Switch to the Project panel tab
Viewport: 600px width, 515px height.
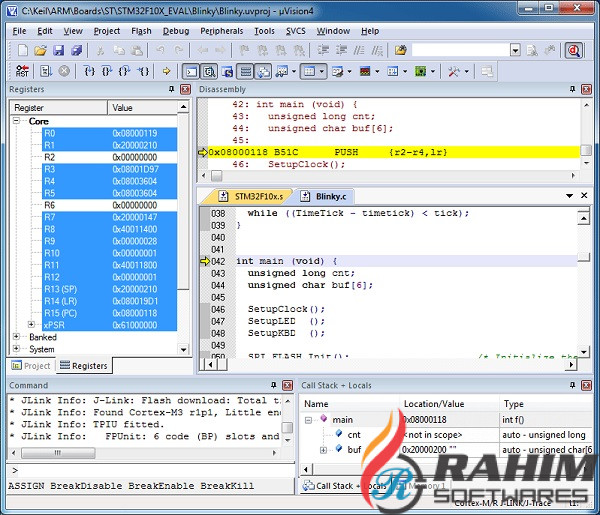(31, 366)
